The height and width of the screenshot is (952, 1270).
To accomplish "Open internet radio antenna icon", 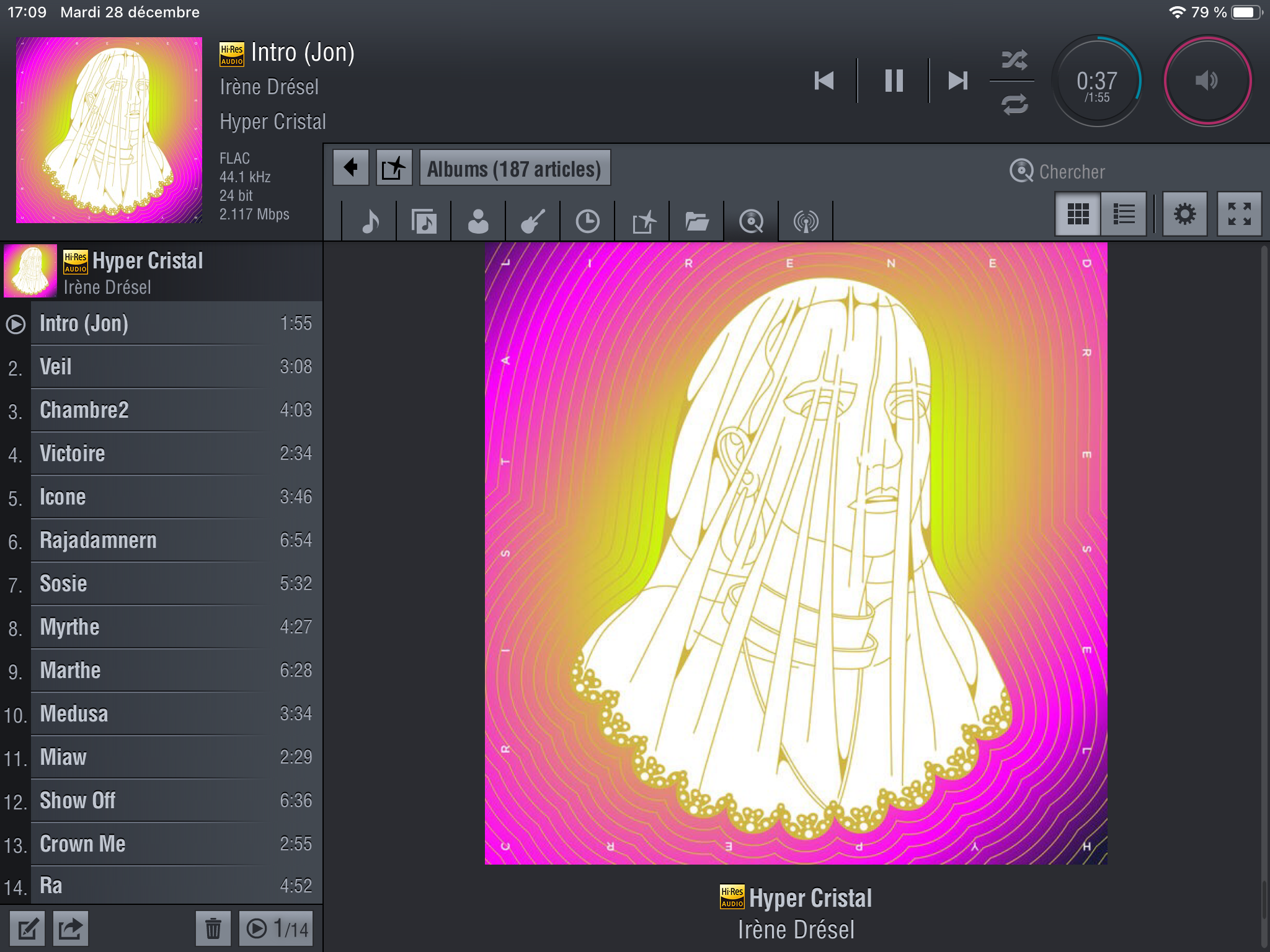I will (806, 221).
